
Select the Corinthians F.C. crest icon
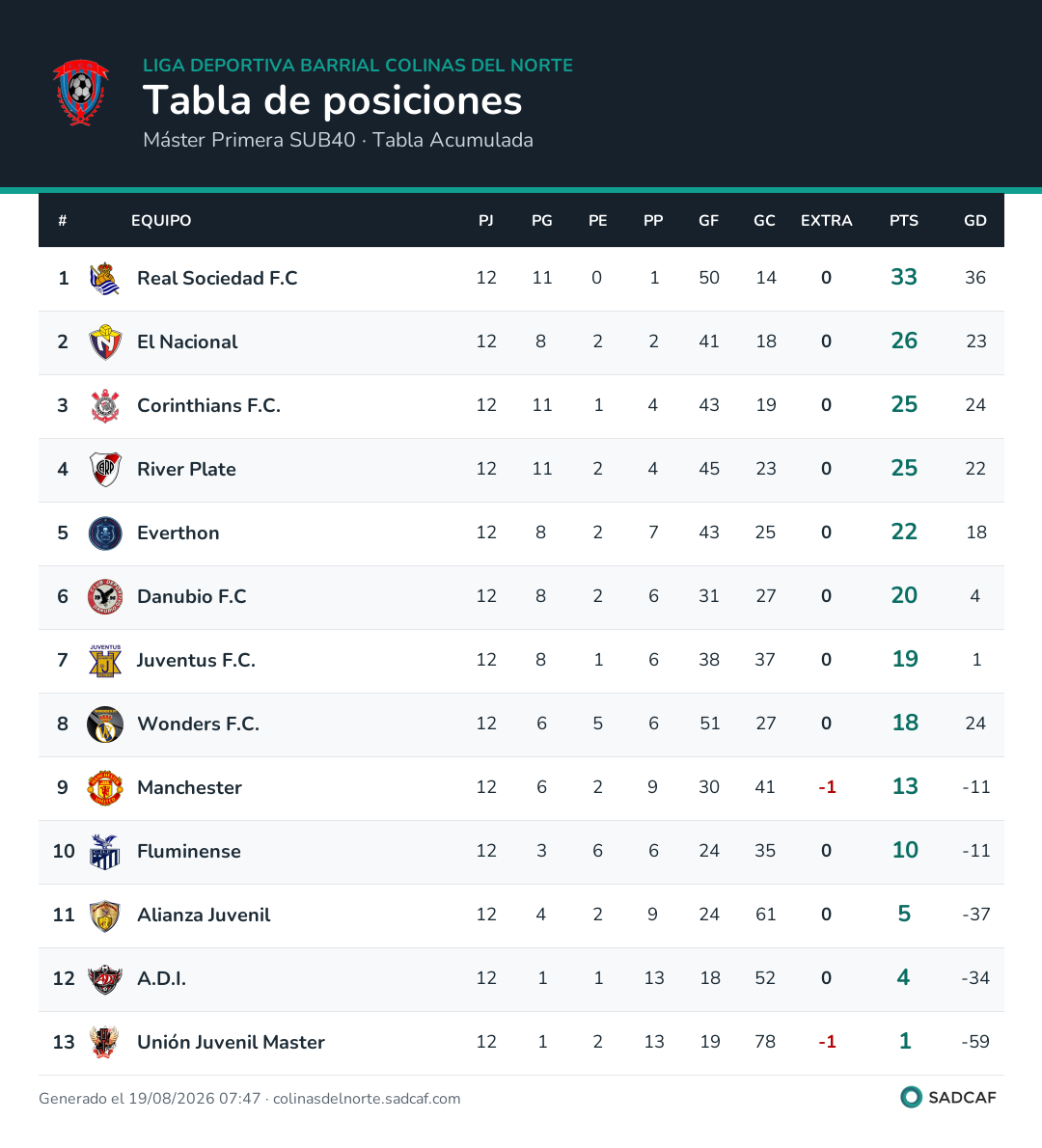pos(105,405)
